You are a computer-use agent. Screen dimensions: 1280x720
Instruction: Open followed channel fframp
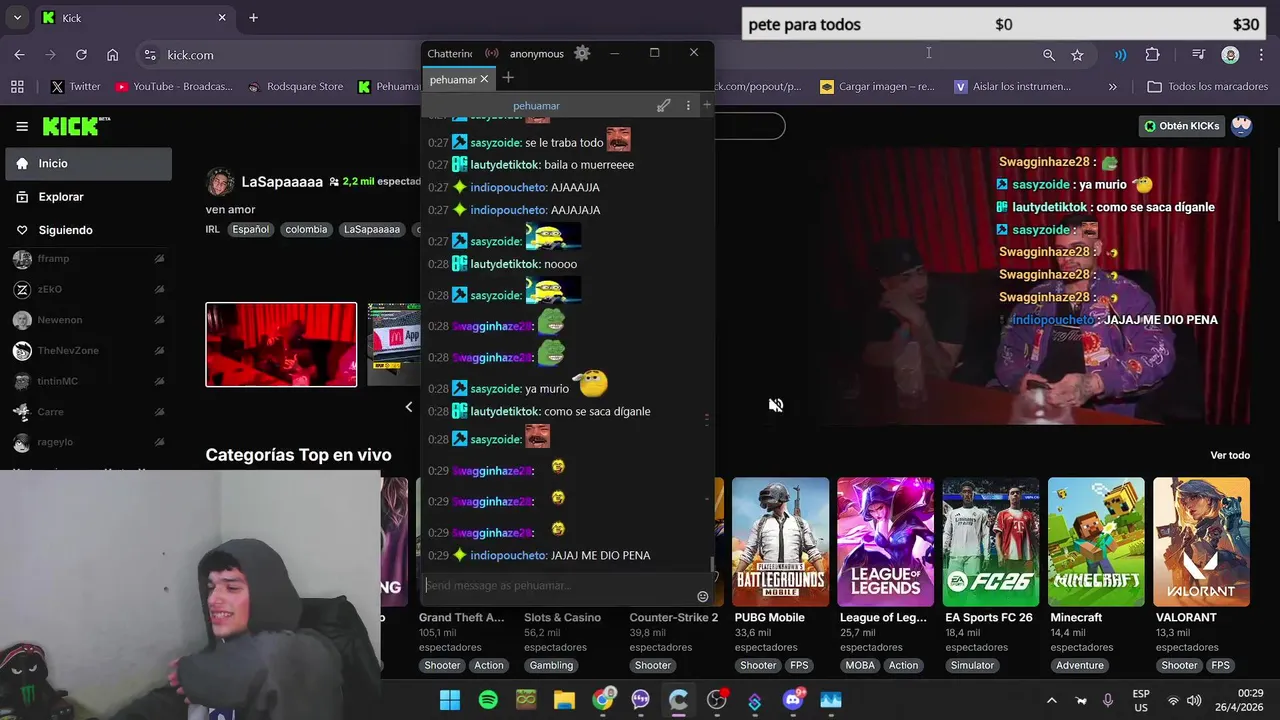pos(89,259)
